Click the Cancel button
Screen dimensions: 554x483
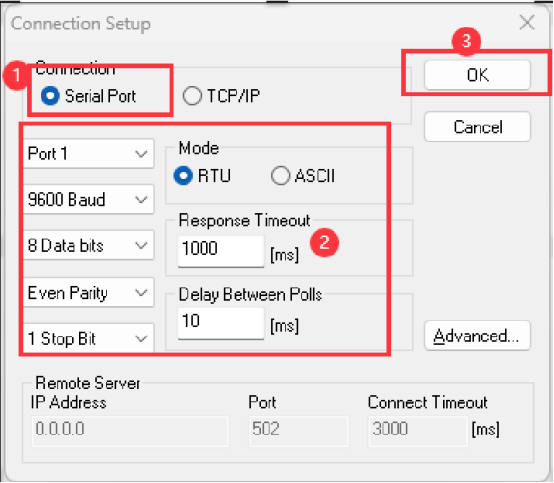tap(477, 127)
